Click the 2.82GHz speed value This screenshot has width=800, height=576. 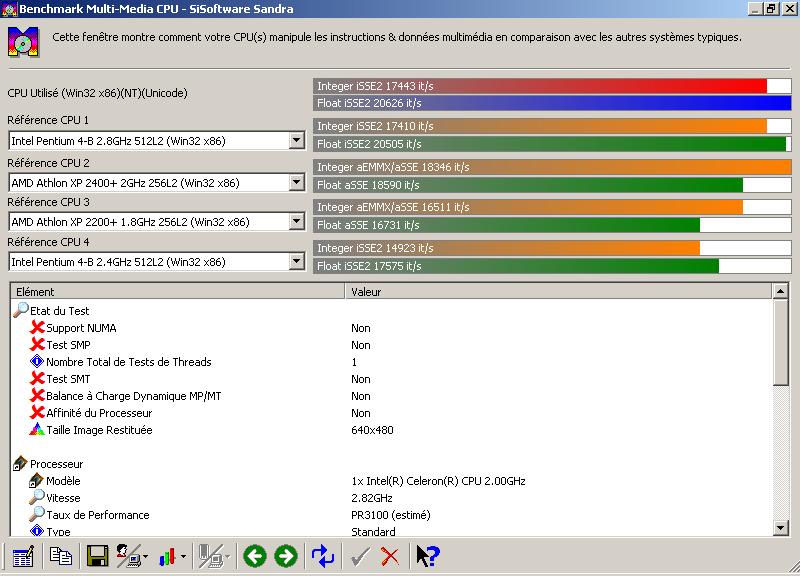[x=371, y=498]
